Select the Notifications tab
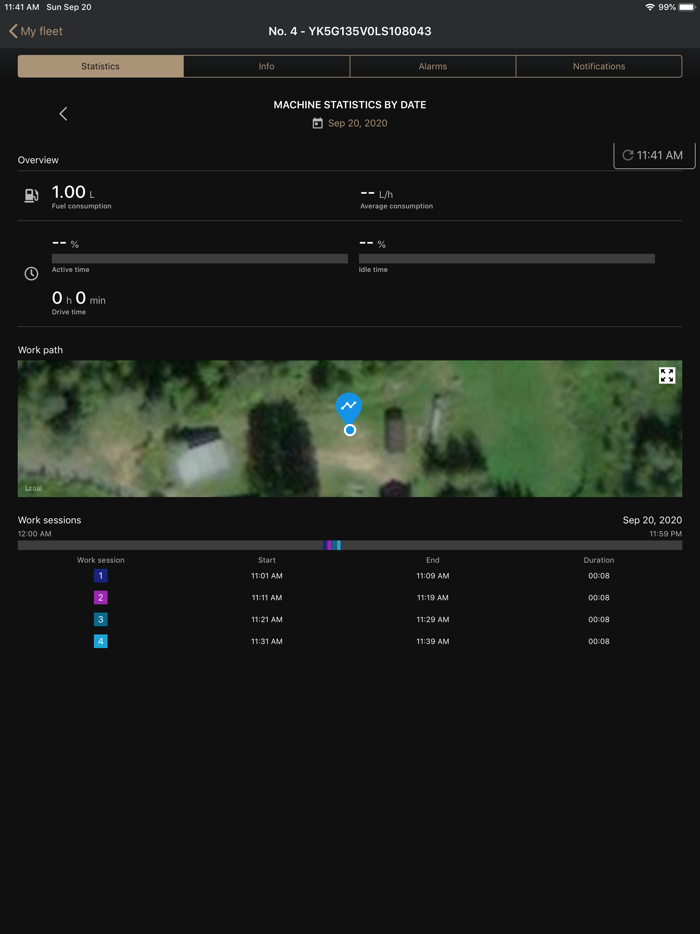Viewport: 700px width, 934px height. click(x=599, y=66)
